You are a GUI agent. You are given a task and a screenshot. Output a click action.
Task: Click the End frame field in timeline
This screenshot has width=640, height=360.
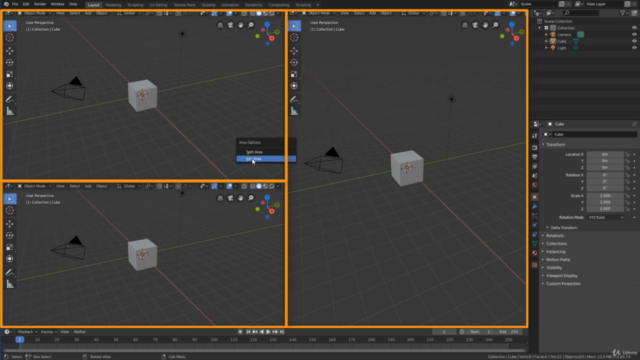[509, 332]
